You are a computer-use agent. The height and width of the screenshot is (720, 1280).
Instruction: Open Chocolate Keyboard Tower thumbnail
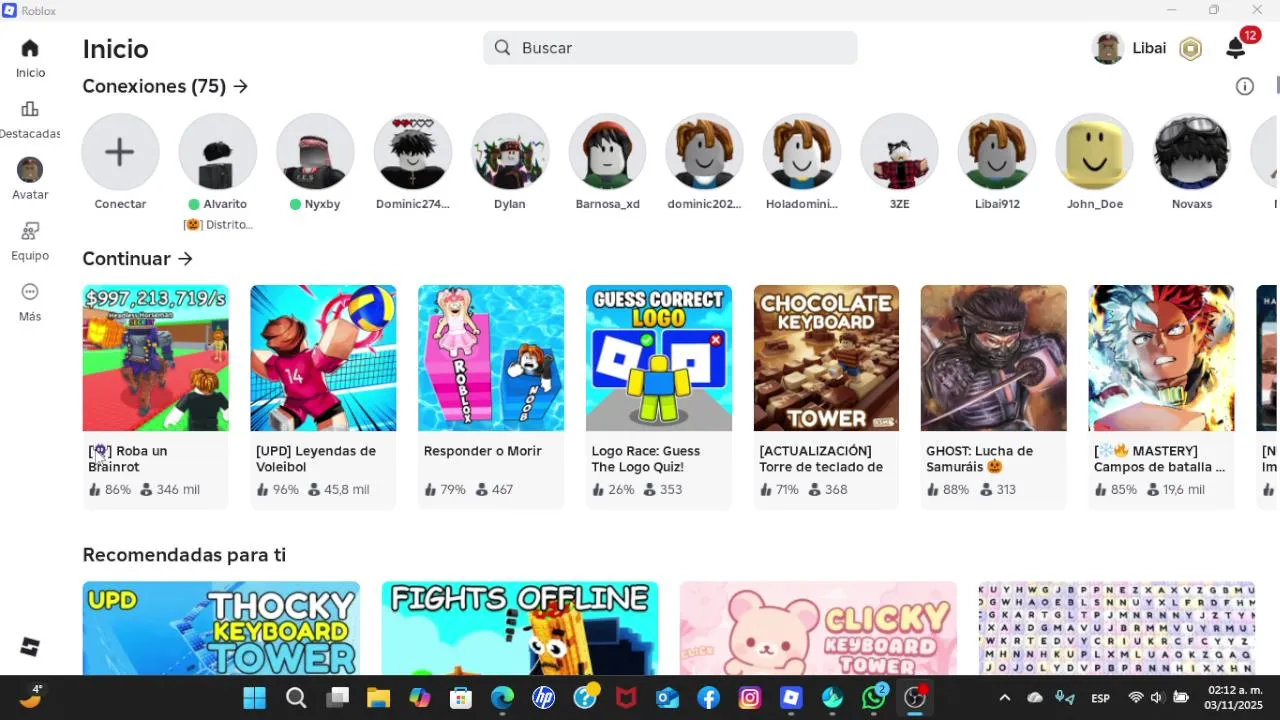coord(826,358)
